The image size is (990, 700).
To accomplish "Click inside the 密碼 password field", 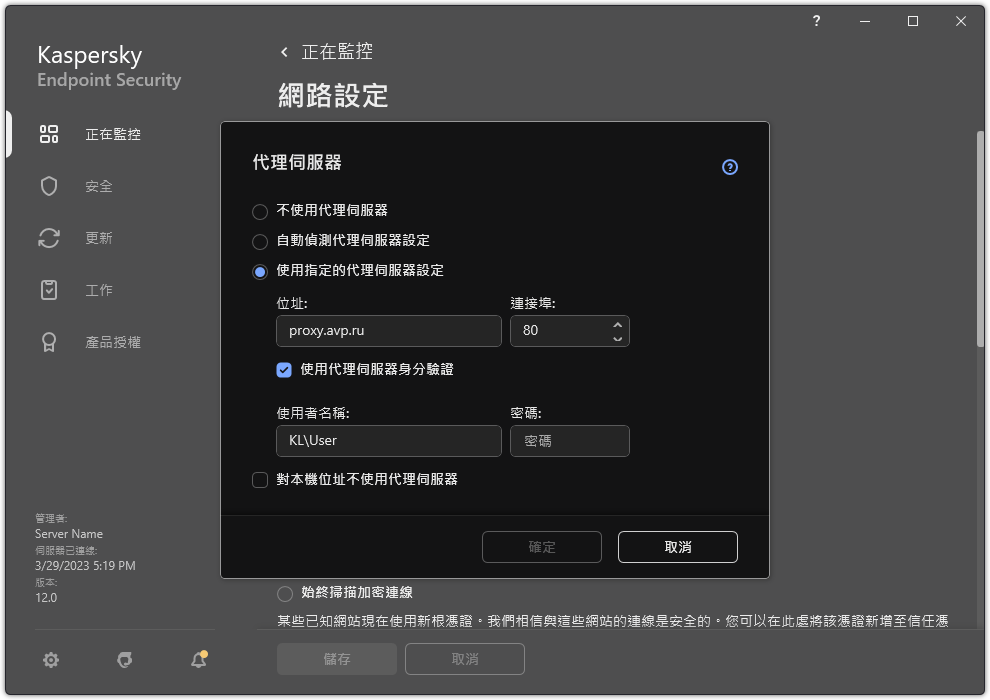I will click(570, 441).
